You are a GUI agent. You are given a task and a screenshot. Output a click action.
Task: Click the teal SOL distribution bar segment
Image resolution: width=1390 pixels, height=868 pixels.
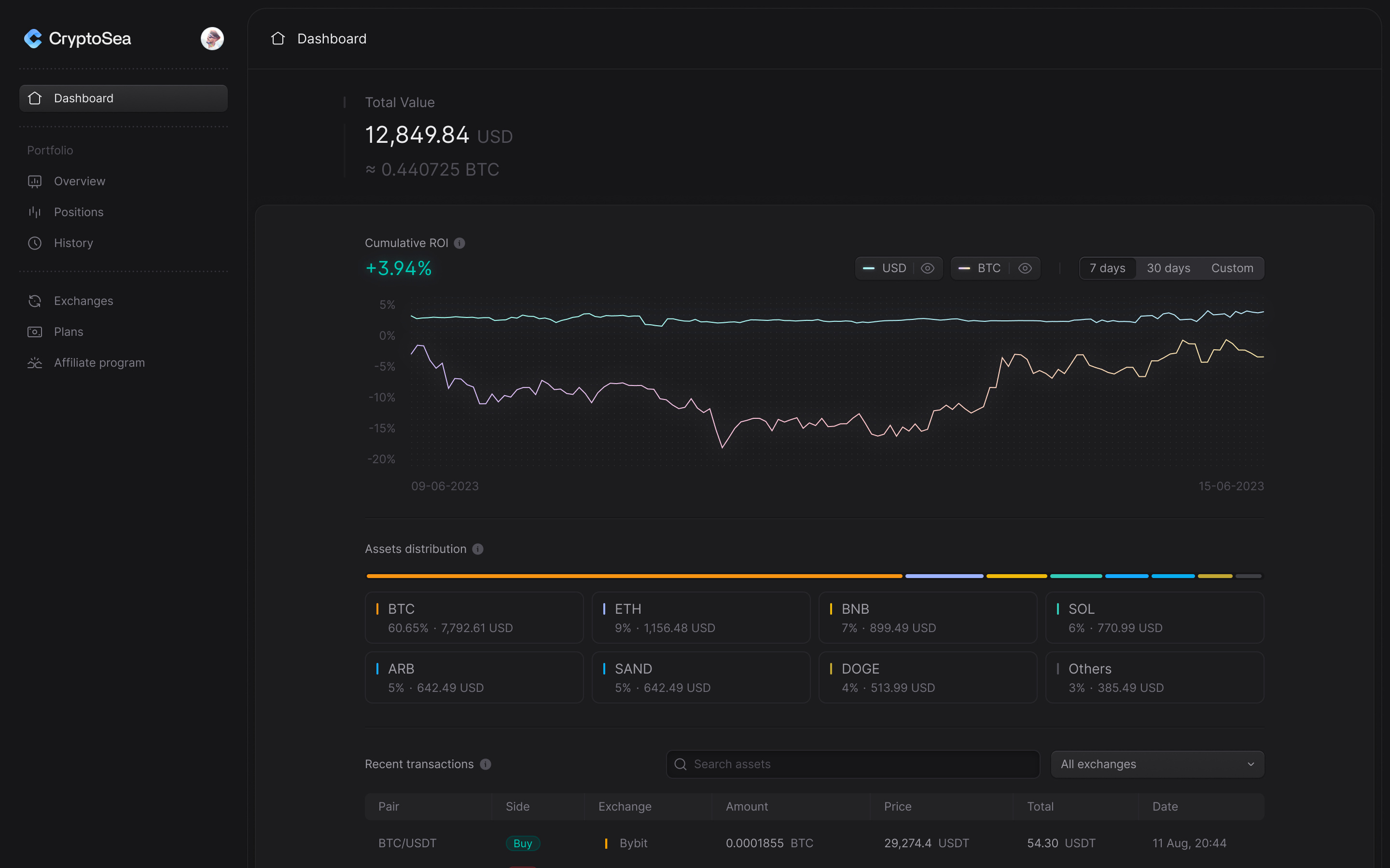click(1076, 576)
